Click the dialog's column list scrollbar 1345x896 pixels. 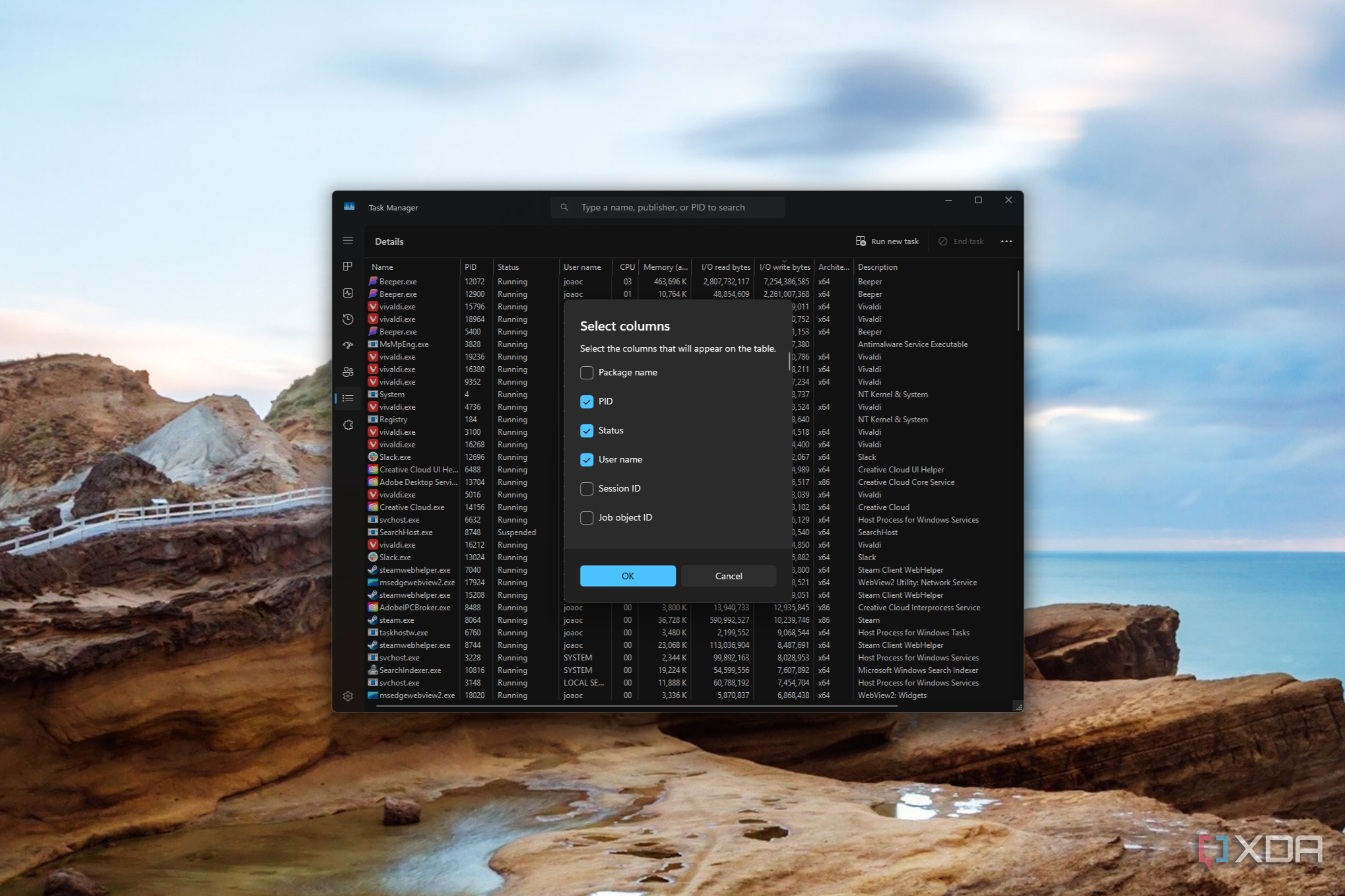pyautogui.click(x=789, y=362)
